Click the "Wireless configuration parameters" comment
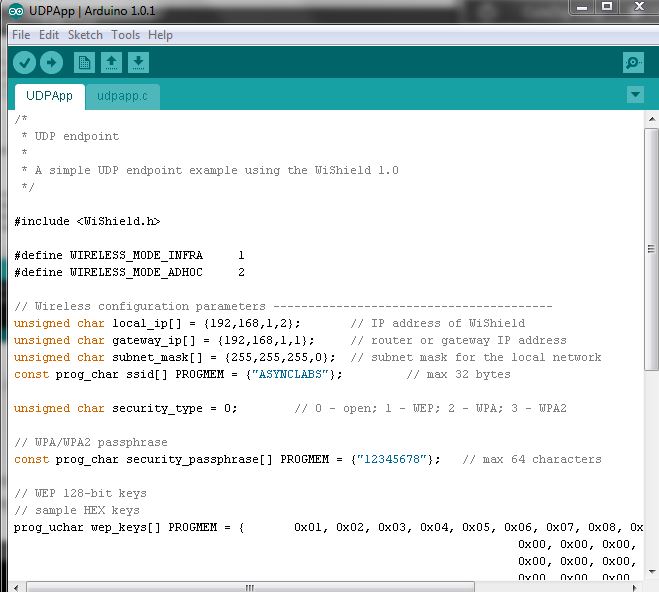The width and height of the screenshot is (659, 592). [283, 306]
